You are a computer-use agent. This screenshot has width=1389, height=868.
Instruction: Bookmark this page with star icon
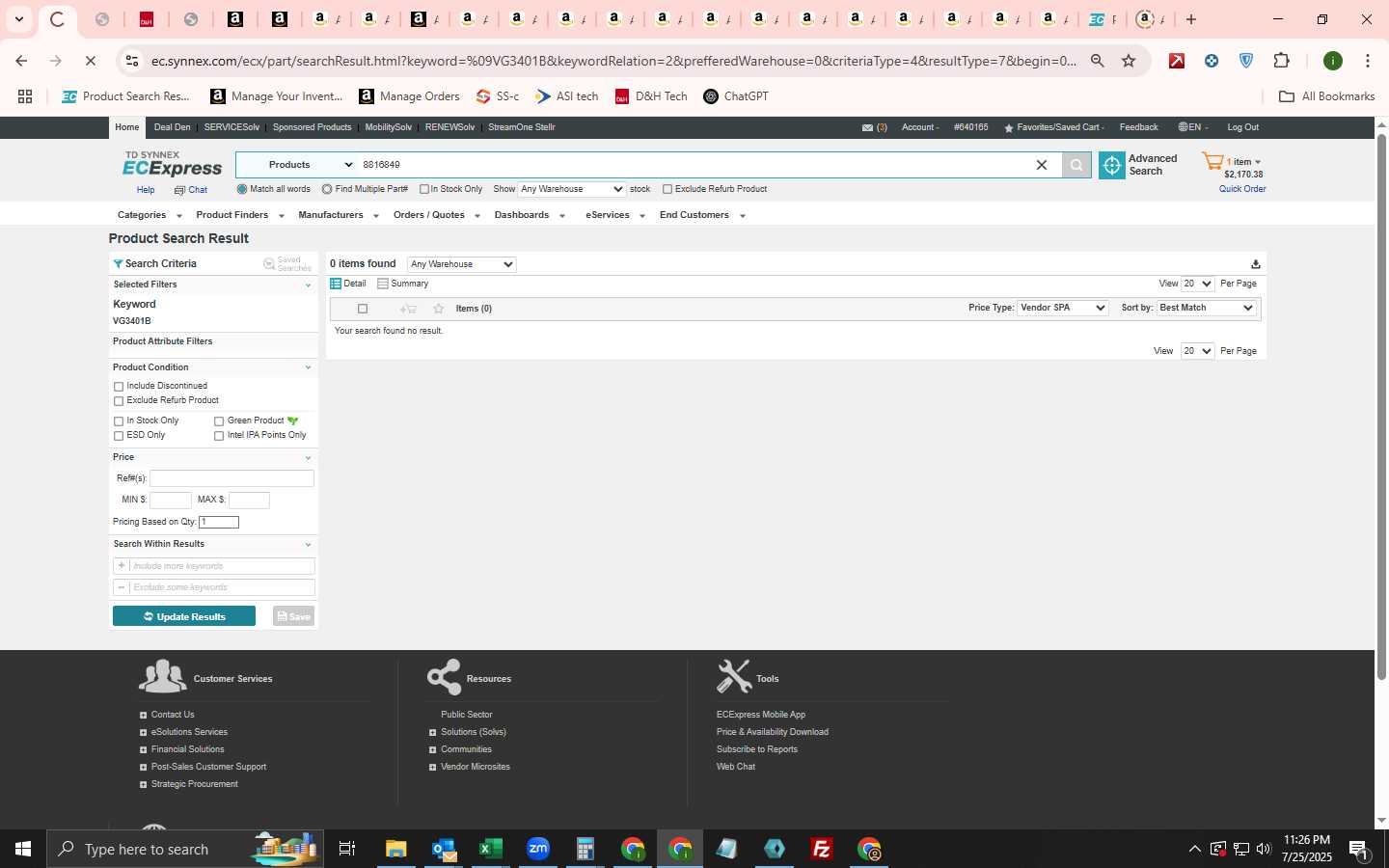(1129, 61)
